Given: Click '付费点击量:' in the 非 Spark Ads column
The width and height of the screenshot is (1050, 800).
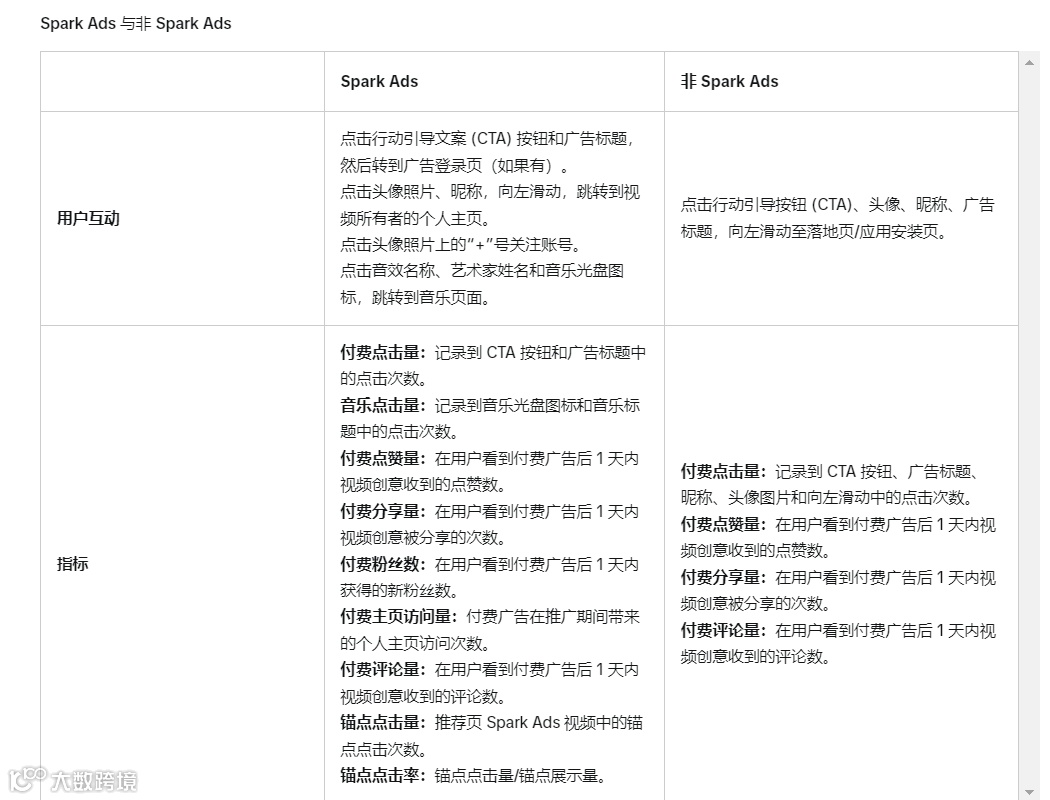Looking at the screenshot, I should [x=724, y=471].
